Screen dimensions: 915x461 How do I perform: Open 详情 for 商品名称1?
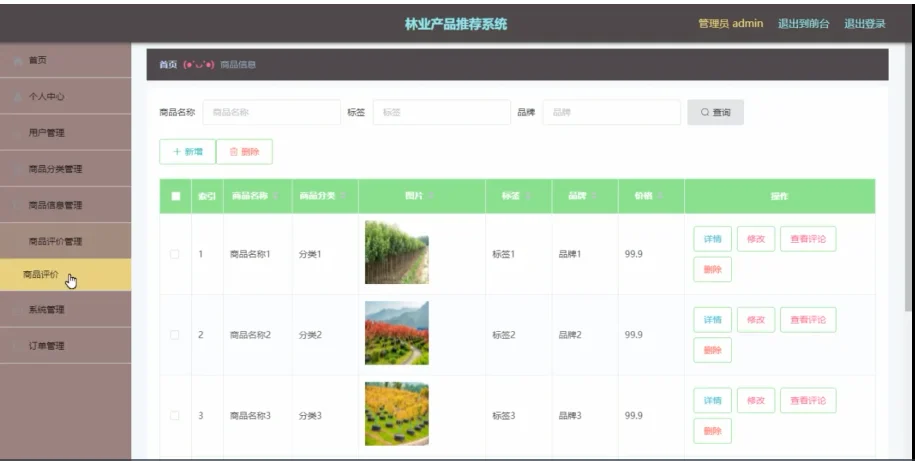coord(713,239)
